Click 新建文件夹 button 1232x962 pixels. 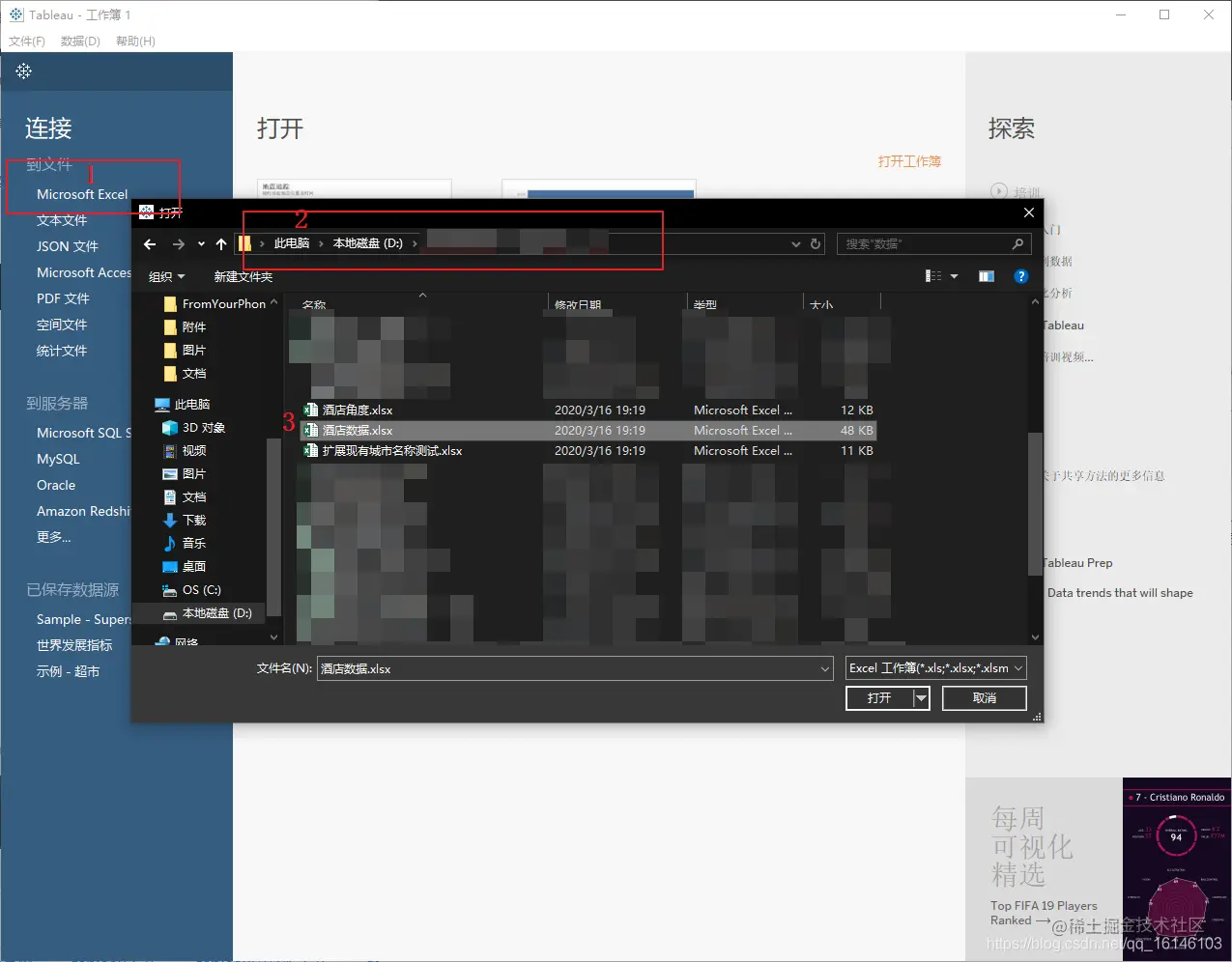click(x=243, y=277)
